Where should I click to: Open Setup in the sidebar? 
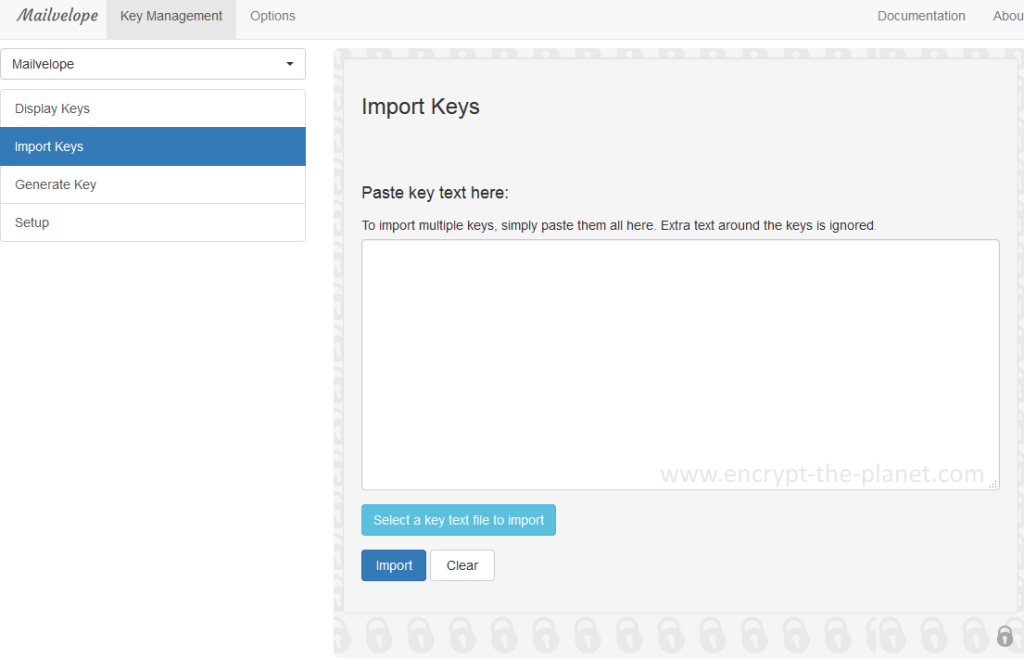(x=153, y=223)
